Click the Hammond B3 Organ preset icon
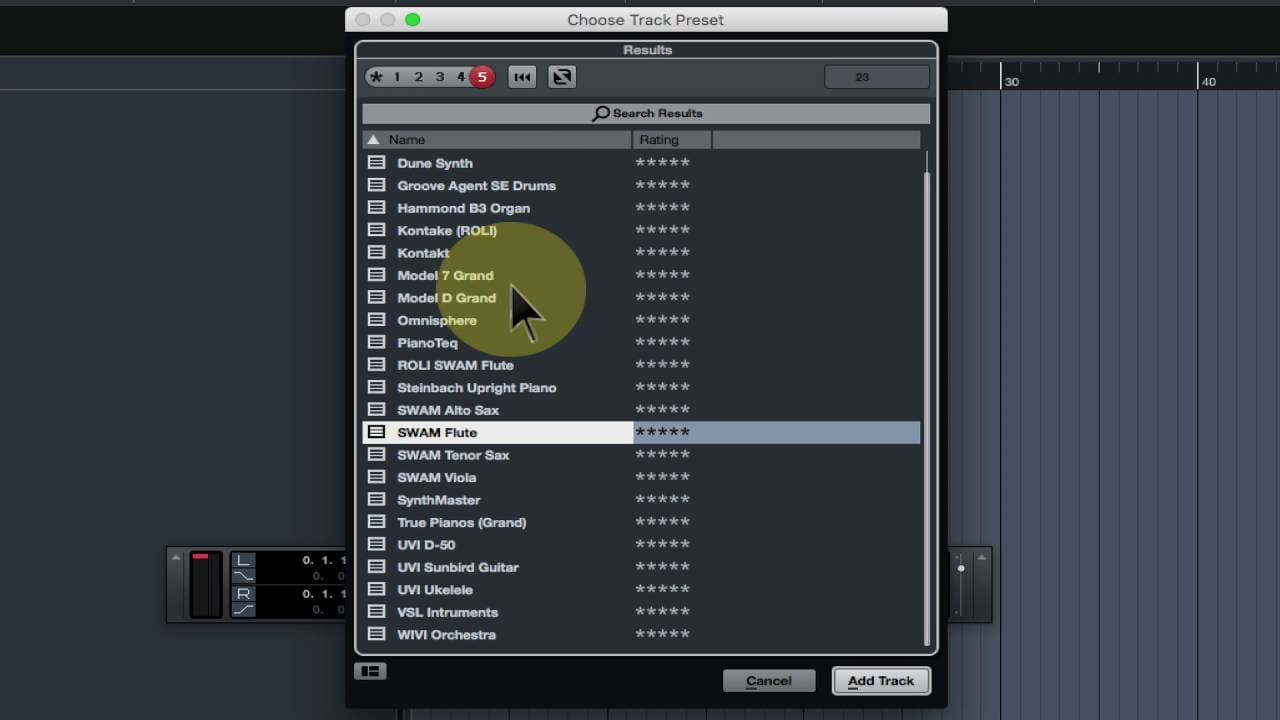The height and width of the screenshot is (720, 1280). tap(376, 207)
